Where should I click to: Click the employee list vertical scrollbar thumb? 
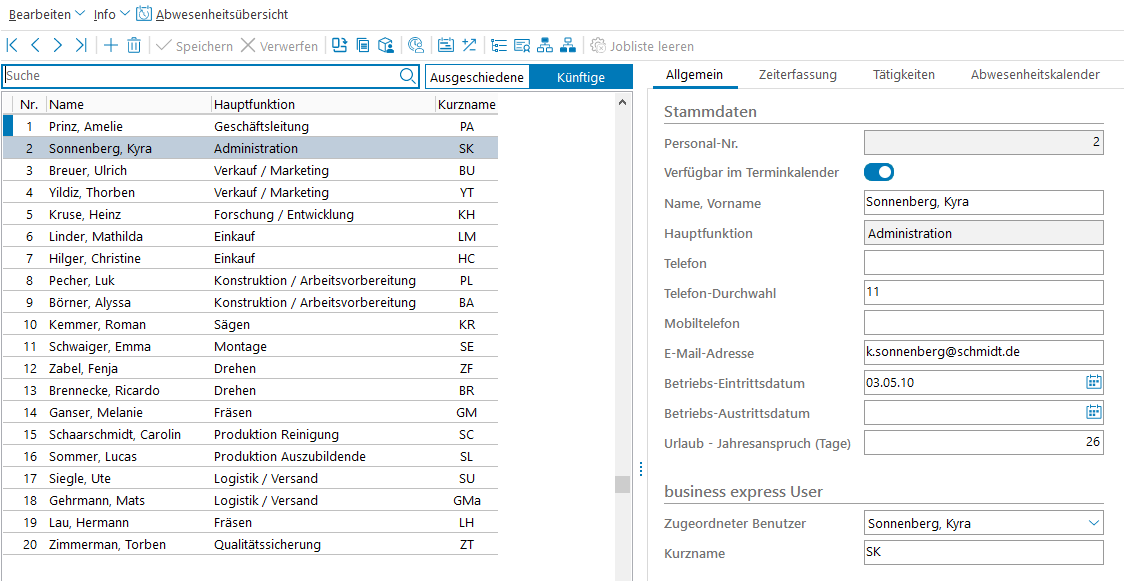click(x=622, y=485)
